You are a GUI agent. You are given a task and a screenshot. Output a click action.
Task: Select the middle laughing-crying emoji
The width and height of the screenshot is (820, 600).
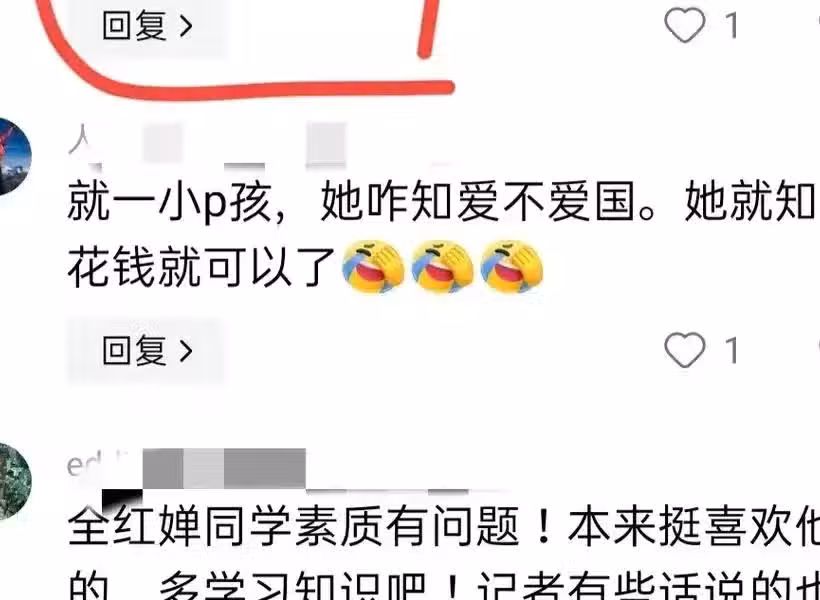442,267
